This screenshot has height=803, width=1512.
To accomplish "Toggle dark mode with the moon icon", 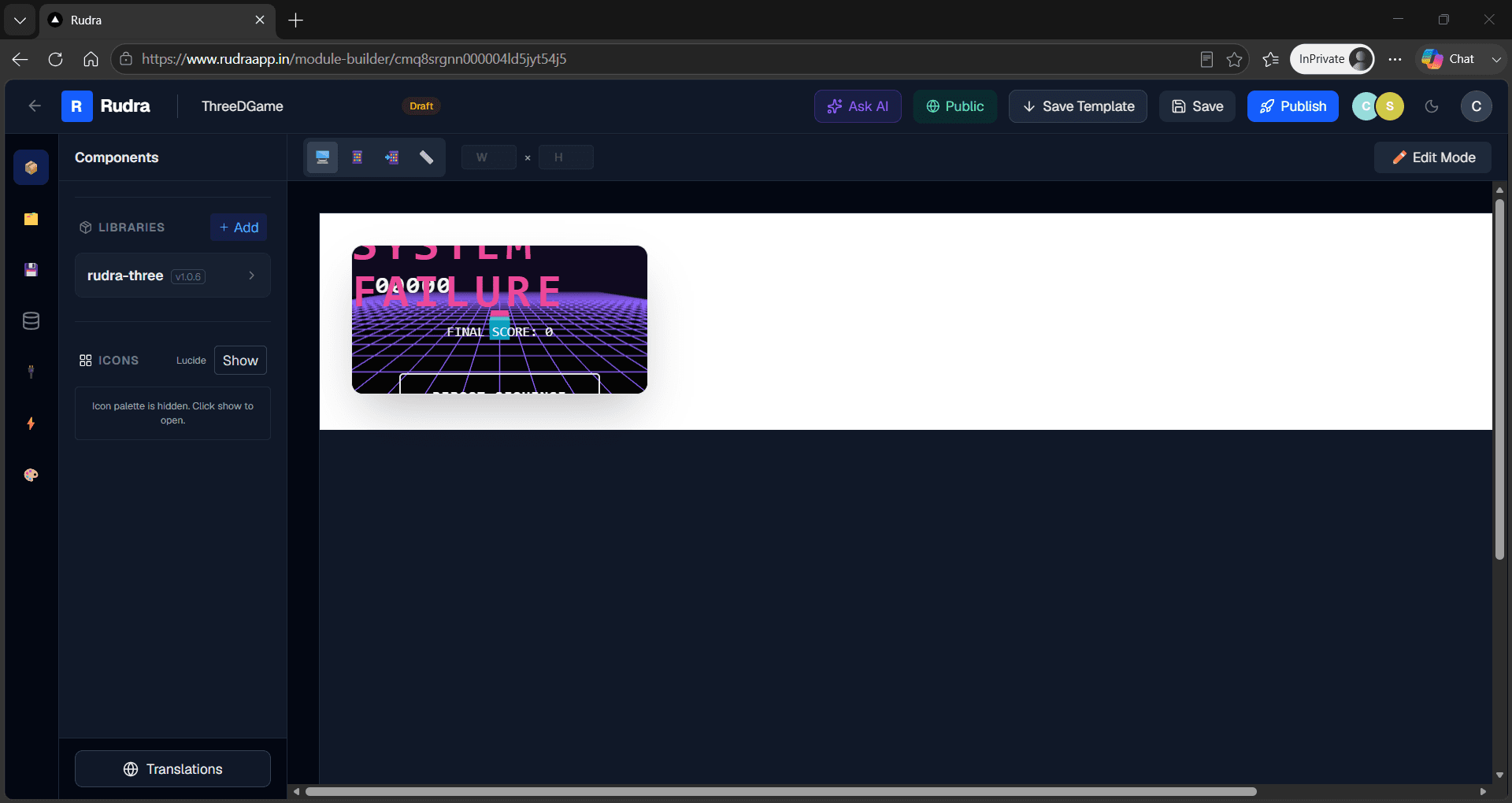I will click(x=1432, y=106).
